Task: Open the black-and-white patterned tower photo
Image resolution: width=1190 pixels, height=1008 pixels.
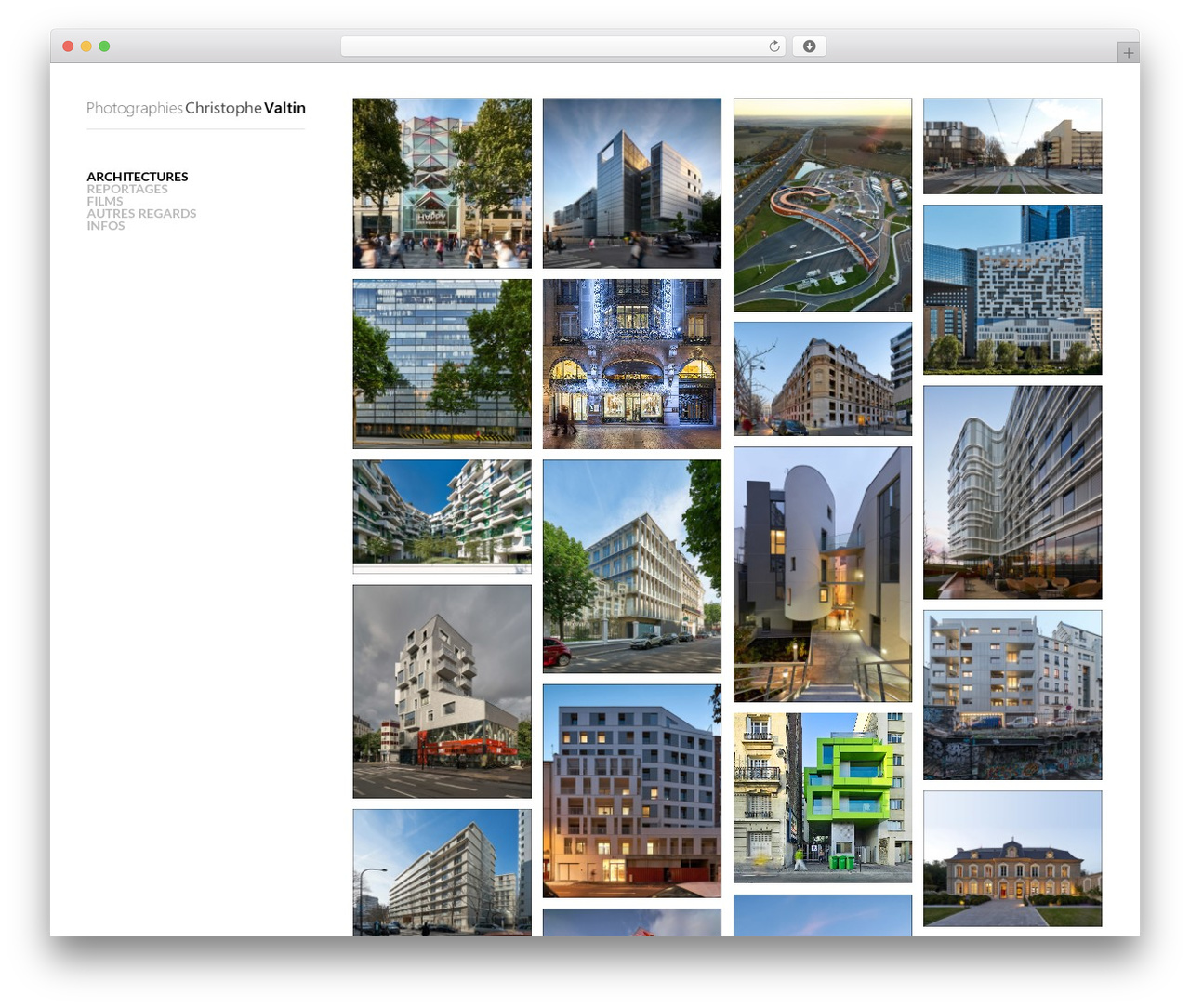Action: 1012,290
